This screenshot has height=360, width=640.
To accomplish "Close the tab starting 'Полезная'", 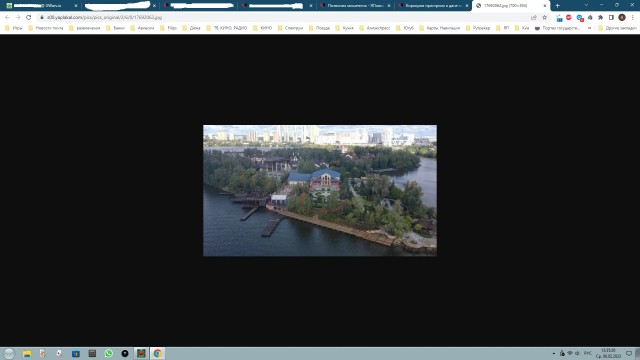I will [389, 6].
